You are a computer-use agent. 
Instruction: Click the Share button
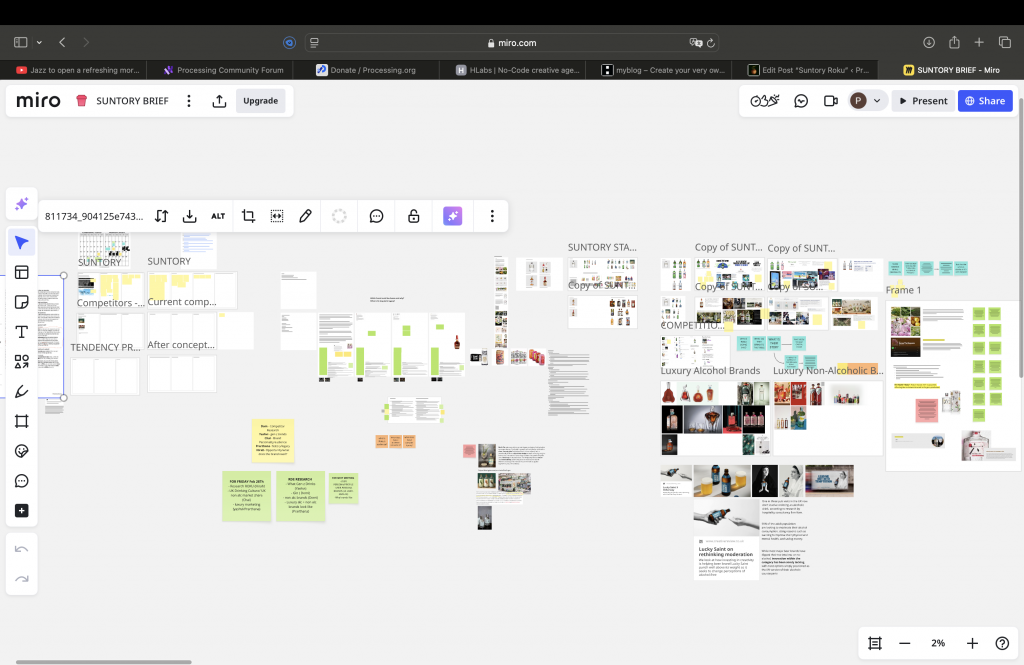985,101
